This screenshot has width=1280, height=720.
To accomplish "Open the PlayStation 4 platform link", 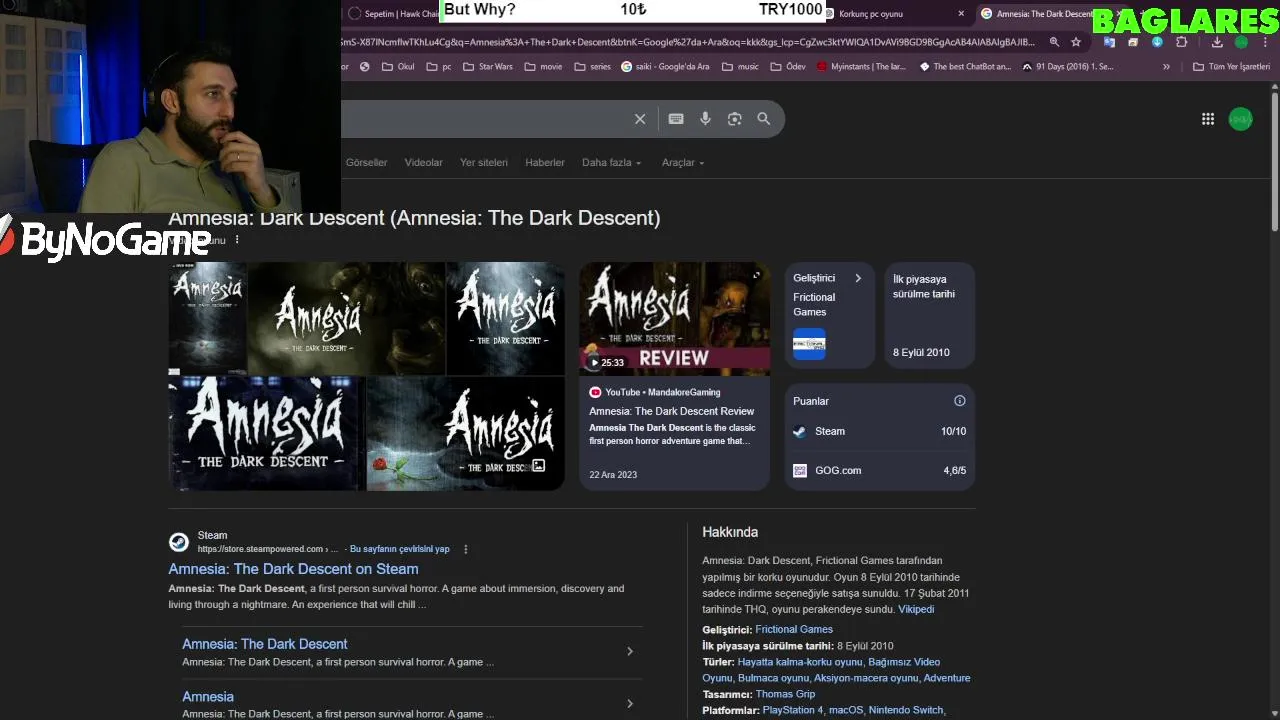I will click(x=793, y=710).
